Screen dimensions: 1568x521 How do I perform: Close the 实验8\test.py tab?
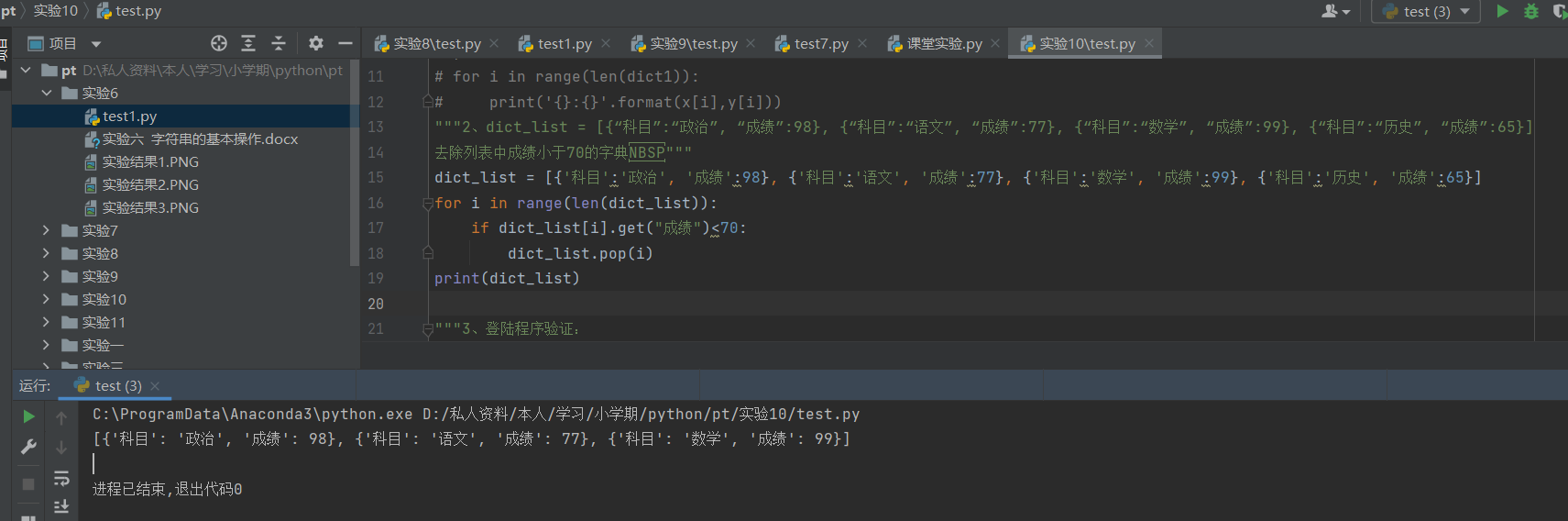[x=494, y=43]
